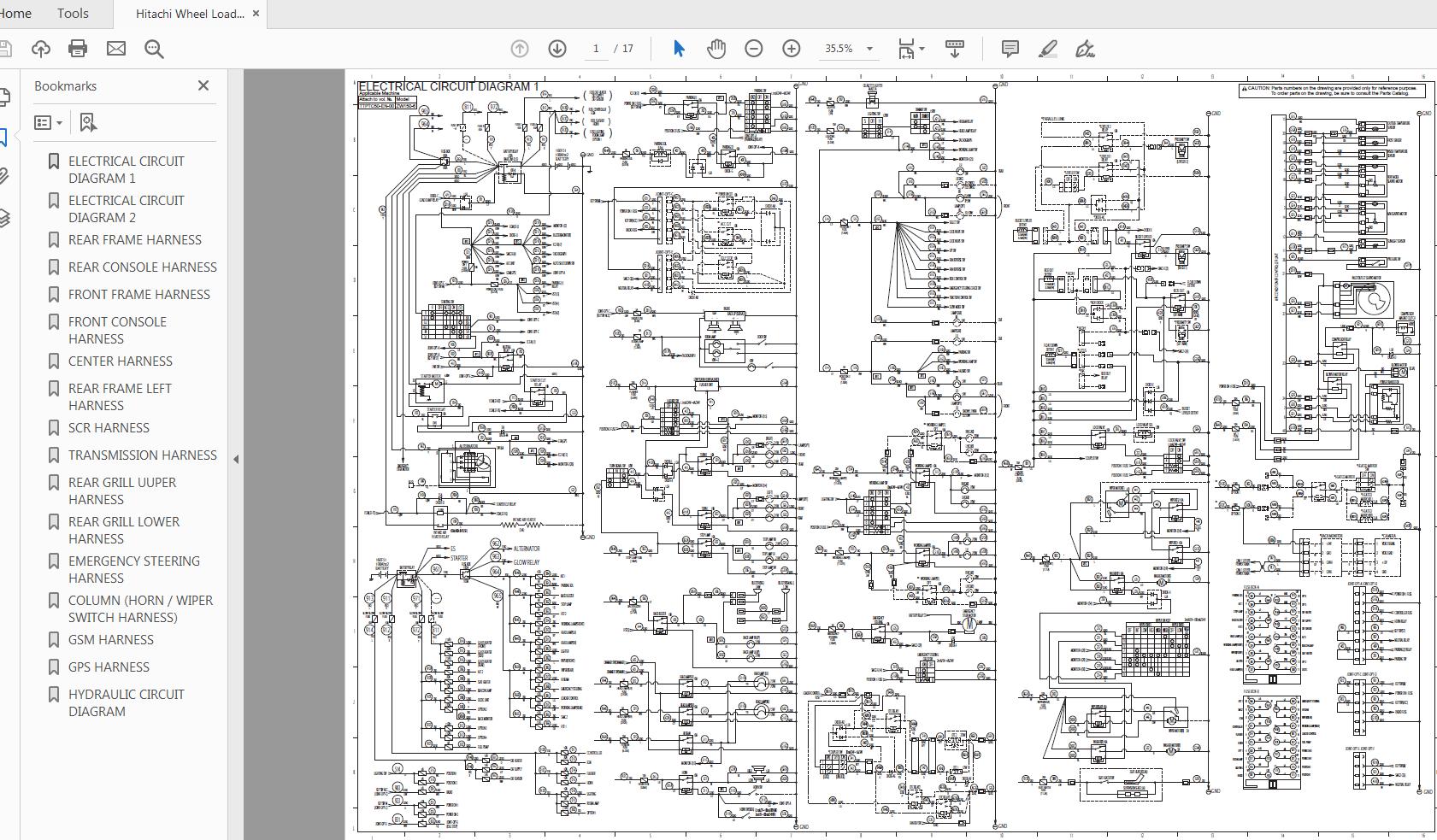Open the page display options dropdown arrow
This screenshot has width=1437, height=840.
[x=922, y=49]
